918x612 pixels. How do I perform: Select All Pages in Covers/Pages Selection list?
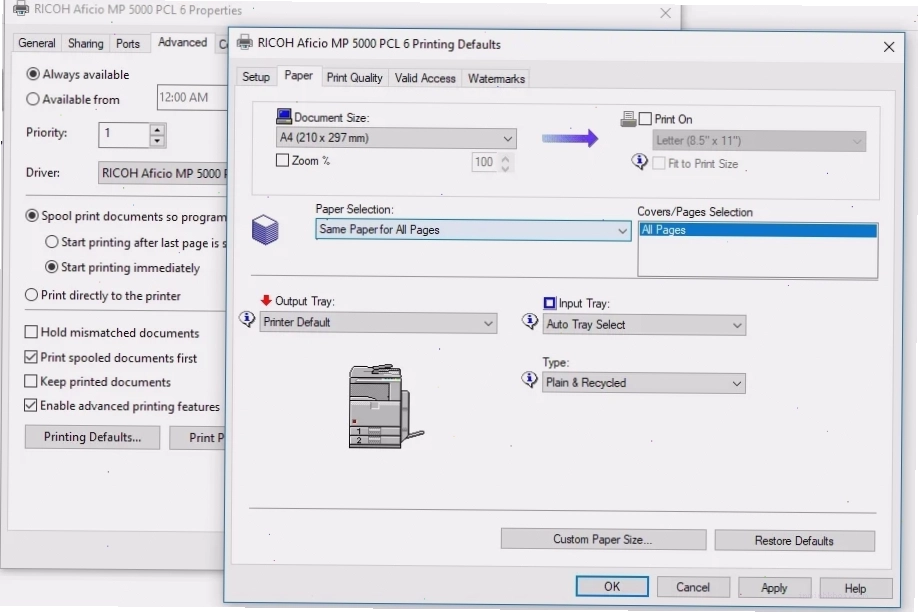point(758,230)
